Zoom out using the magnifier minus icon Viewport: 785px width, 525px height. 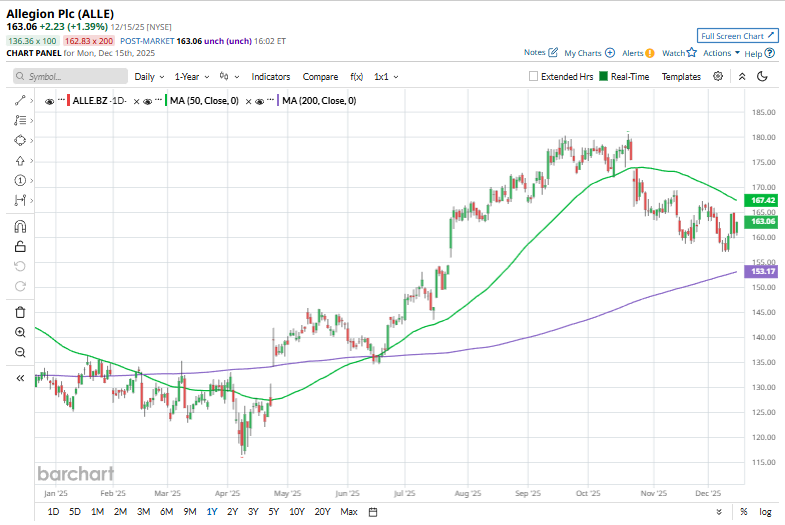(20, 352)
